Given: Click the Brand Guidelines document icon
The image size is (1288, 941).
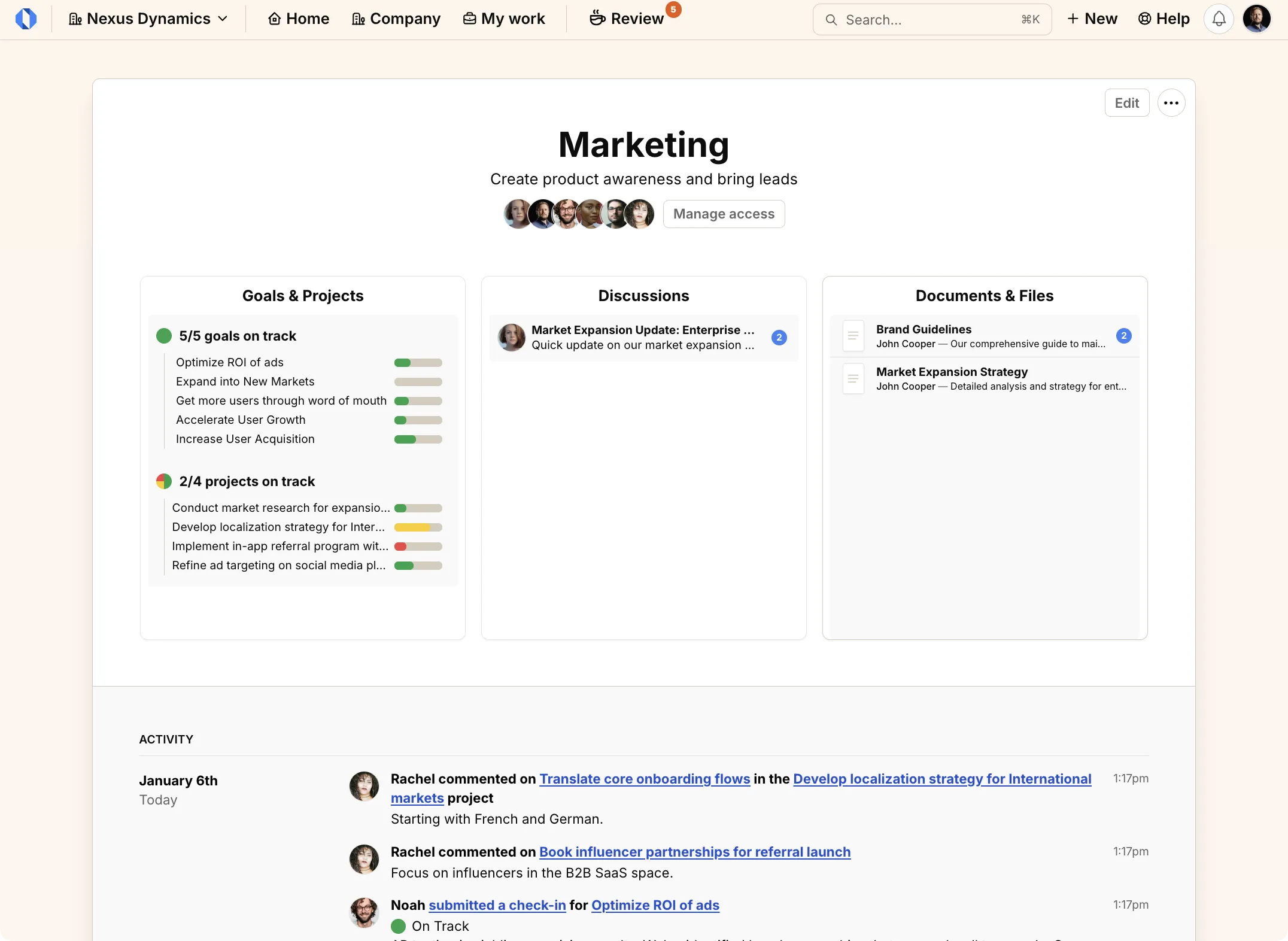Looking at the screenshot, I should (853, 336).
